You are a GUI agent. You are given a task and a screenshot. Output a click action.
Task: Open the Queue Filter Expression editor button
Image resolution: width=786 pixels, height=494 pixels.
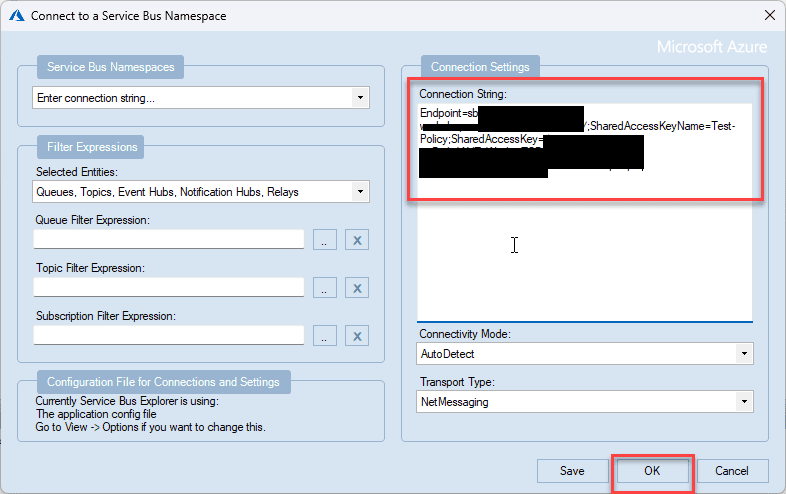click(325, 239)
